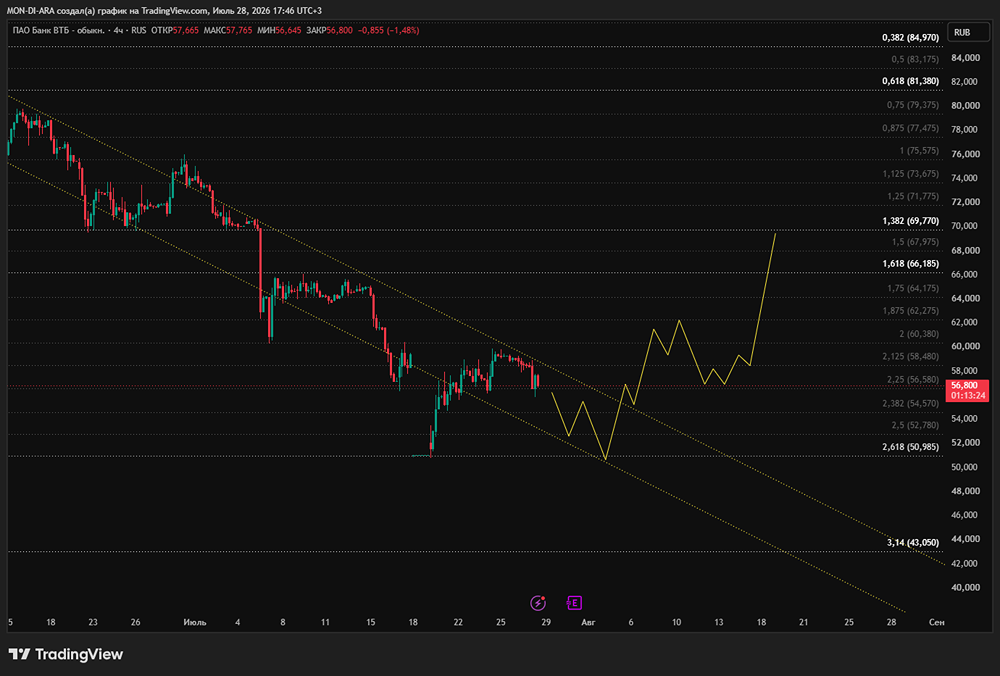Click the purple lightning dividend event icon
The image size is (1000, 676).
538,603
